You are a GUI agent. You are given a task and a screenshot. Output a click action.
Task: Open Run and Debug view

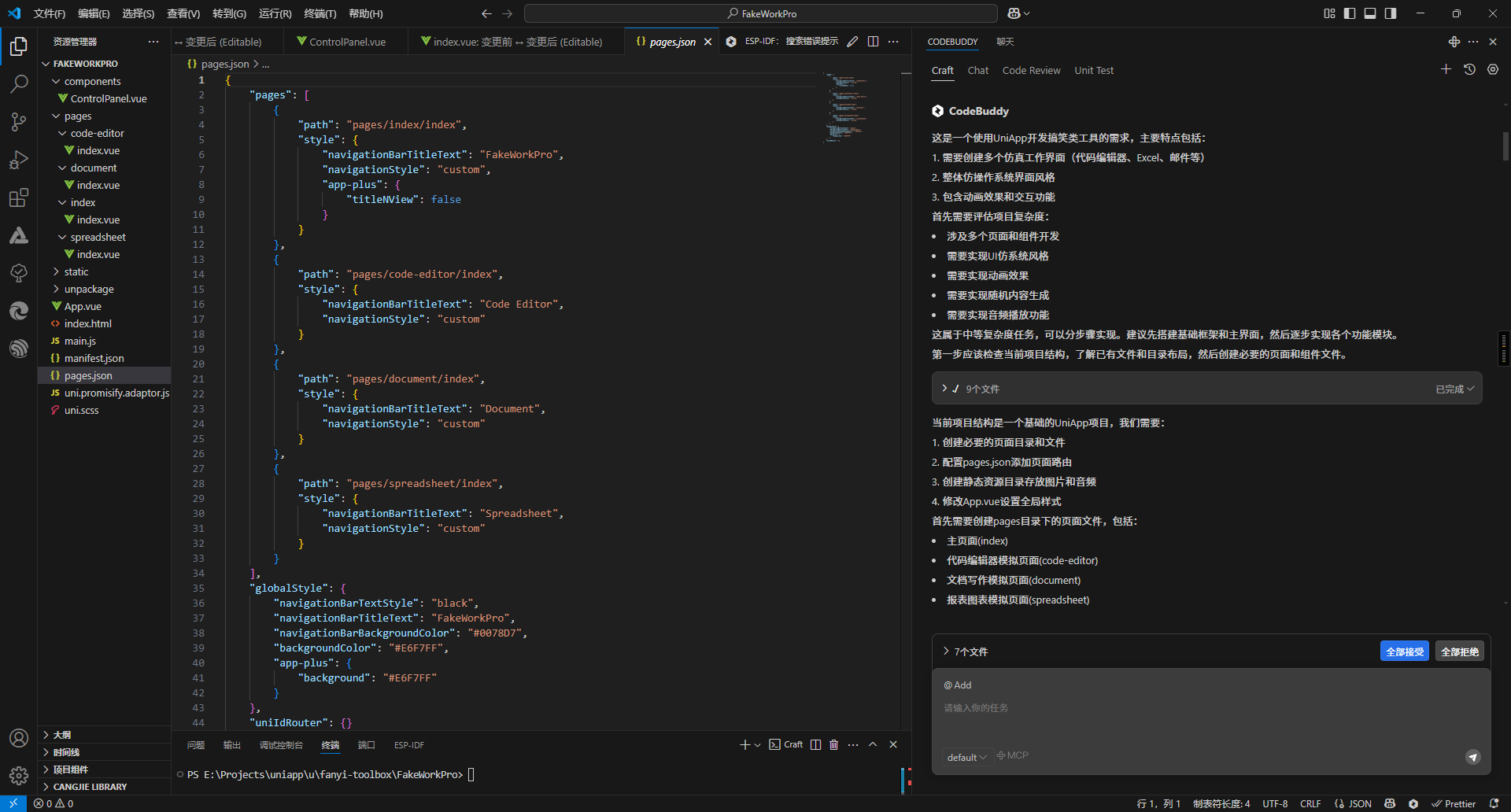point(19,159)
